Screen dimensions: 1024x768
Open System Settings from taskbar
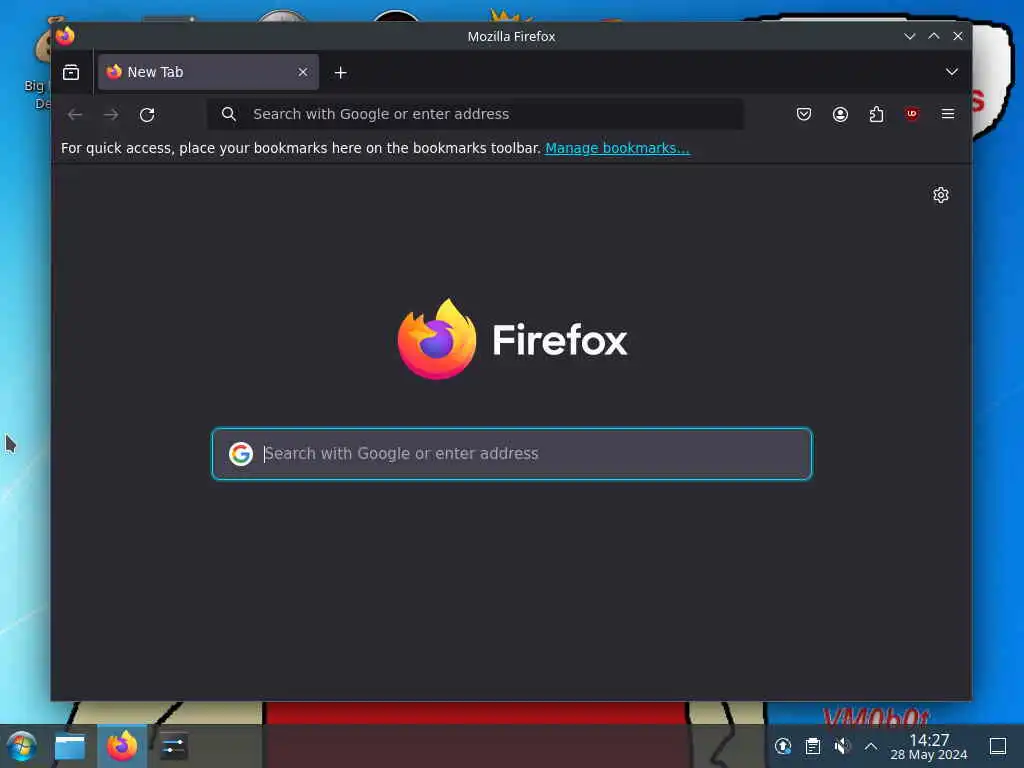(173, 746)
